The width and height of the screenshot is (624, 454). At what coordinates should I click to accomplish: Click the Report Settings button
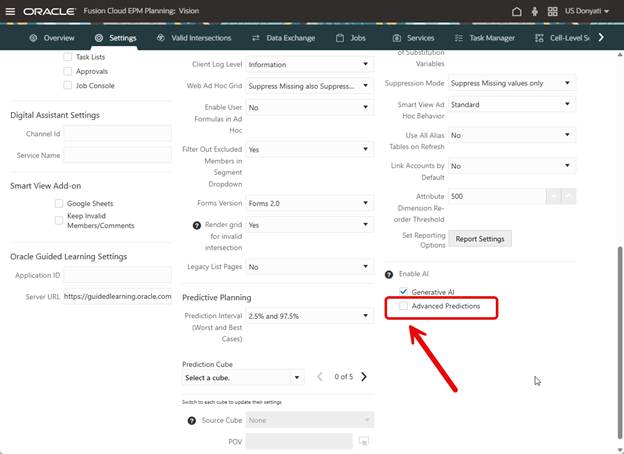[x=482, y=239]
